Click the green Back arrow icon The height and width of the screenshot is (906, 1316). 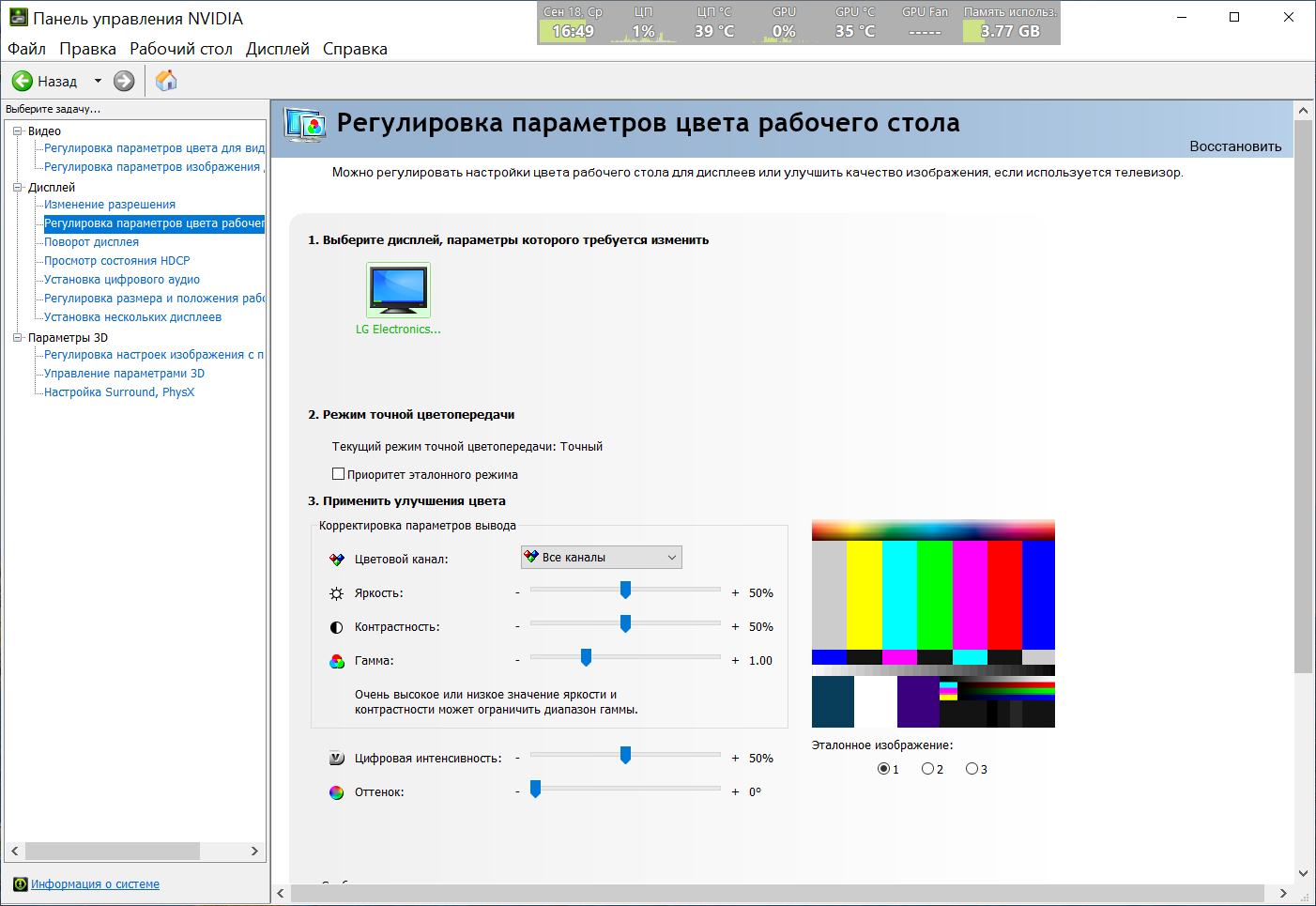point(23,82)
